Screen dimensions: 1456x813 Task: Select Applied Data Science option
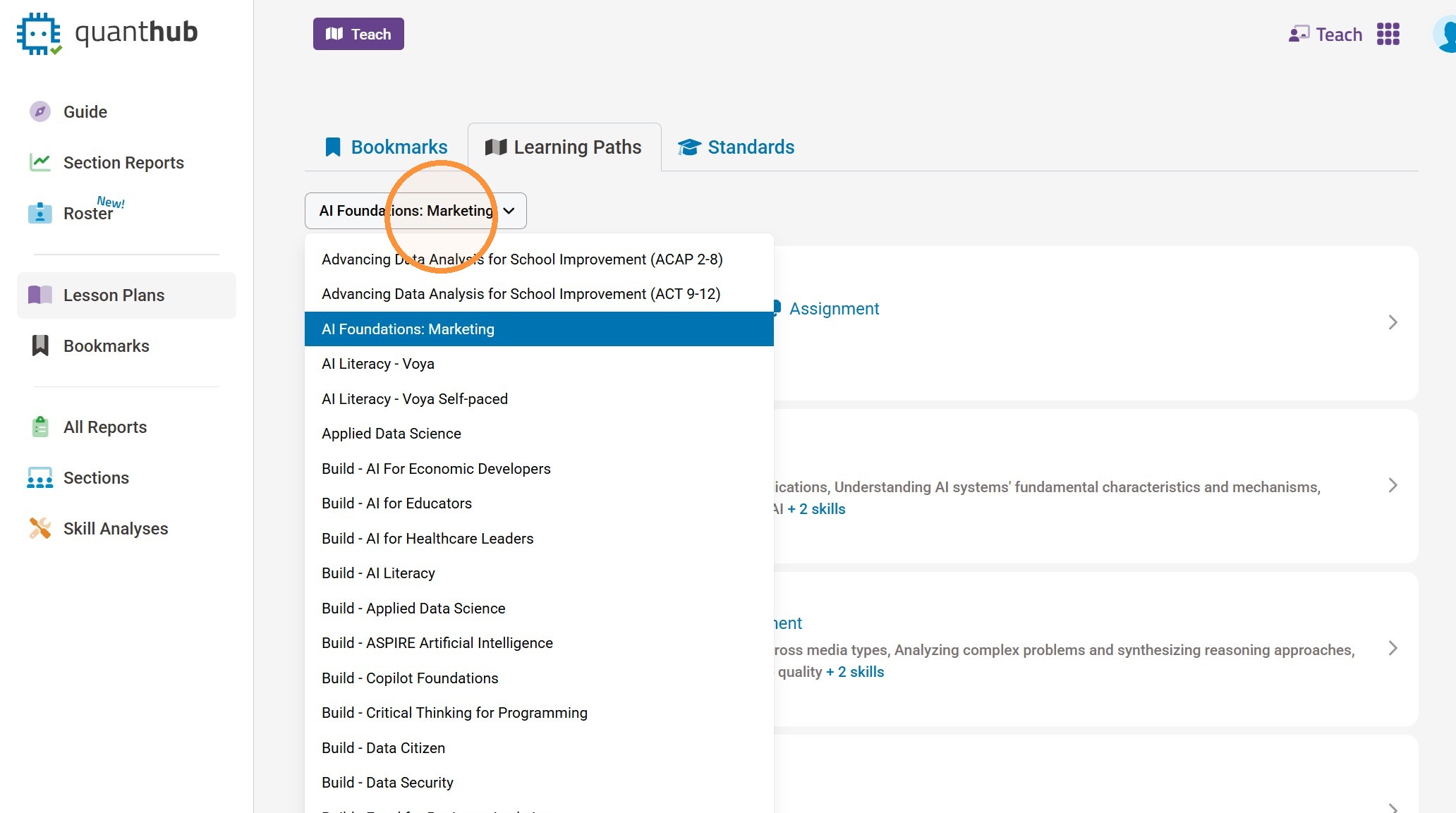[539, 433]
